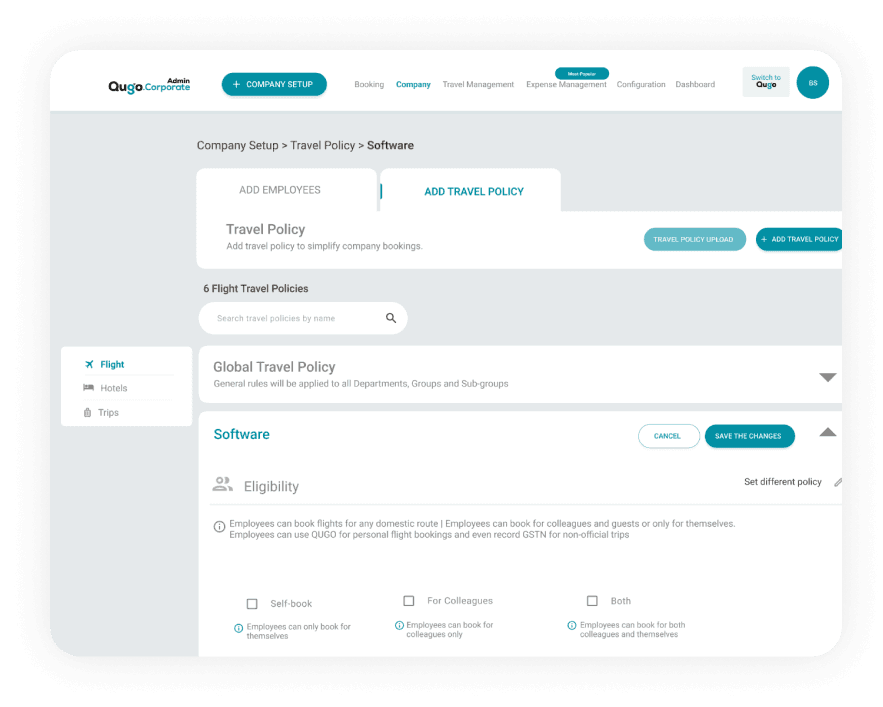Check the For Colleagues checkbox
Screen dimensions: 883x707
coord(408,601)
